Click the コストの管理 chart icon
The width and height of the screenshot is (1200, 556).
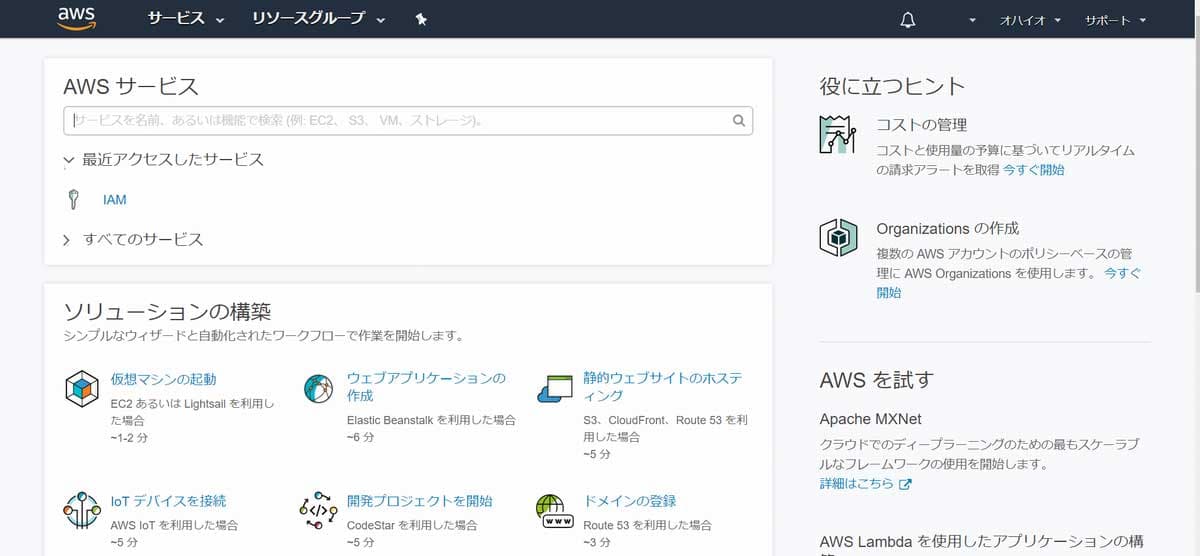tap(837, 134)
